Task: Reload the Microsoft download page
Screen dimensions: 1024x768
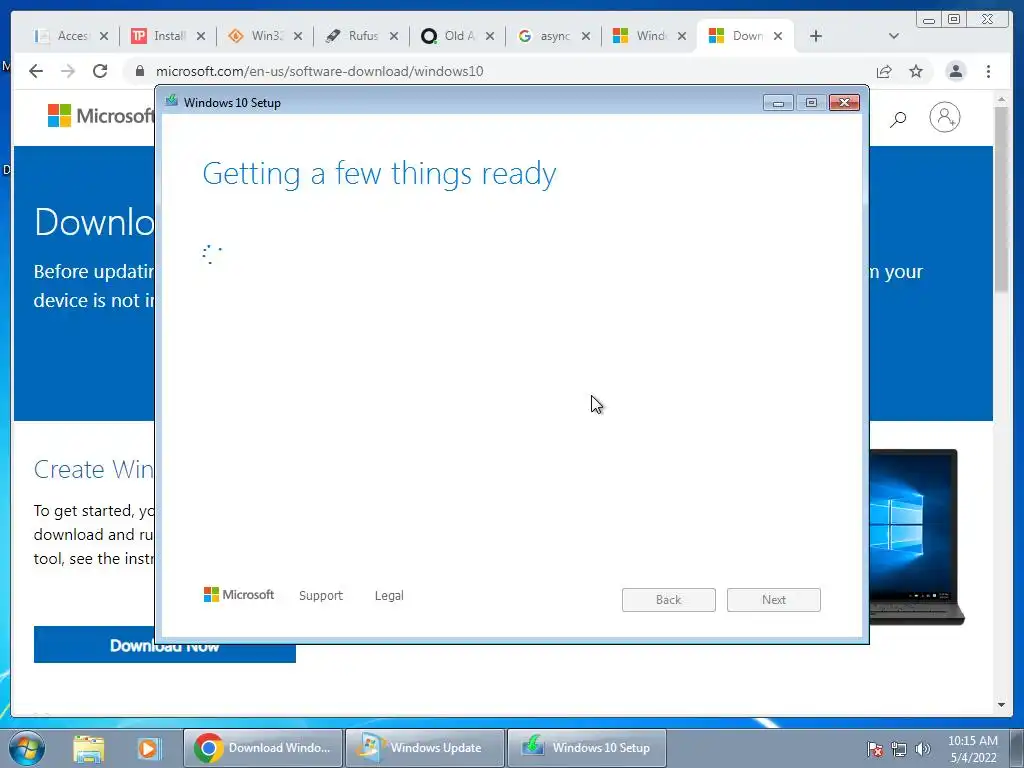Action: (x=100, y=71)
